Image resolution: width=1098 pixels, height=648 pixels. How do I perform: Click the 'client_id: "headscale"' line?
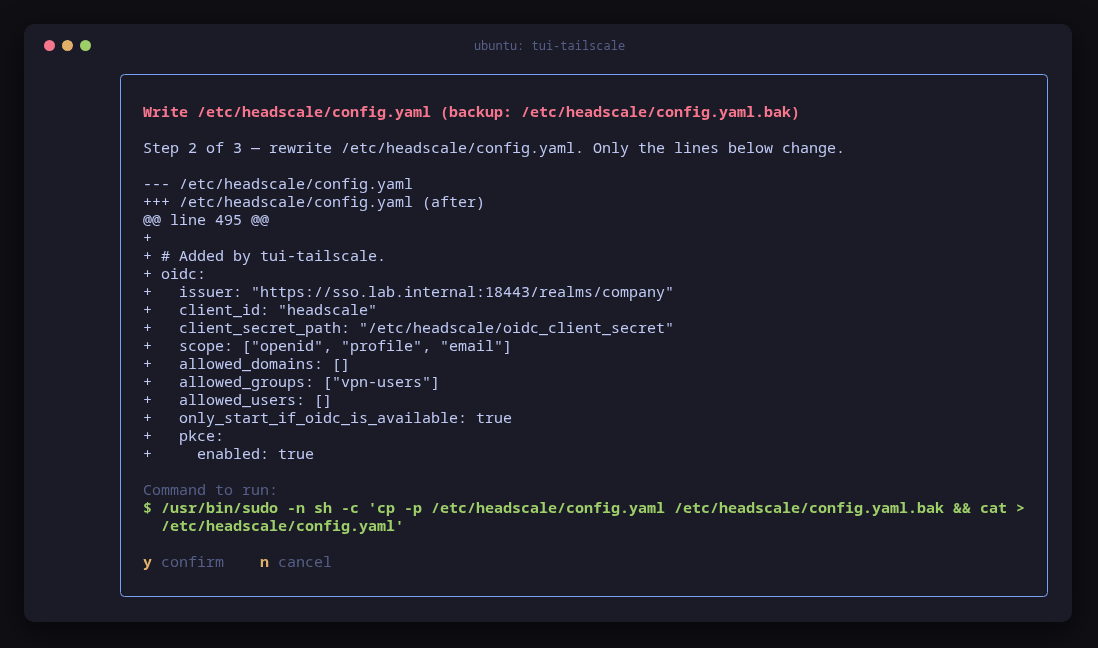(x=260, y=310)
